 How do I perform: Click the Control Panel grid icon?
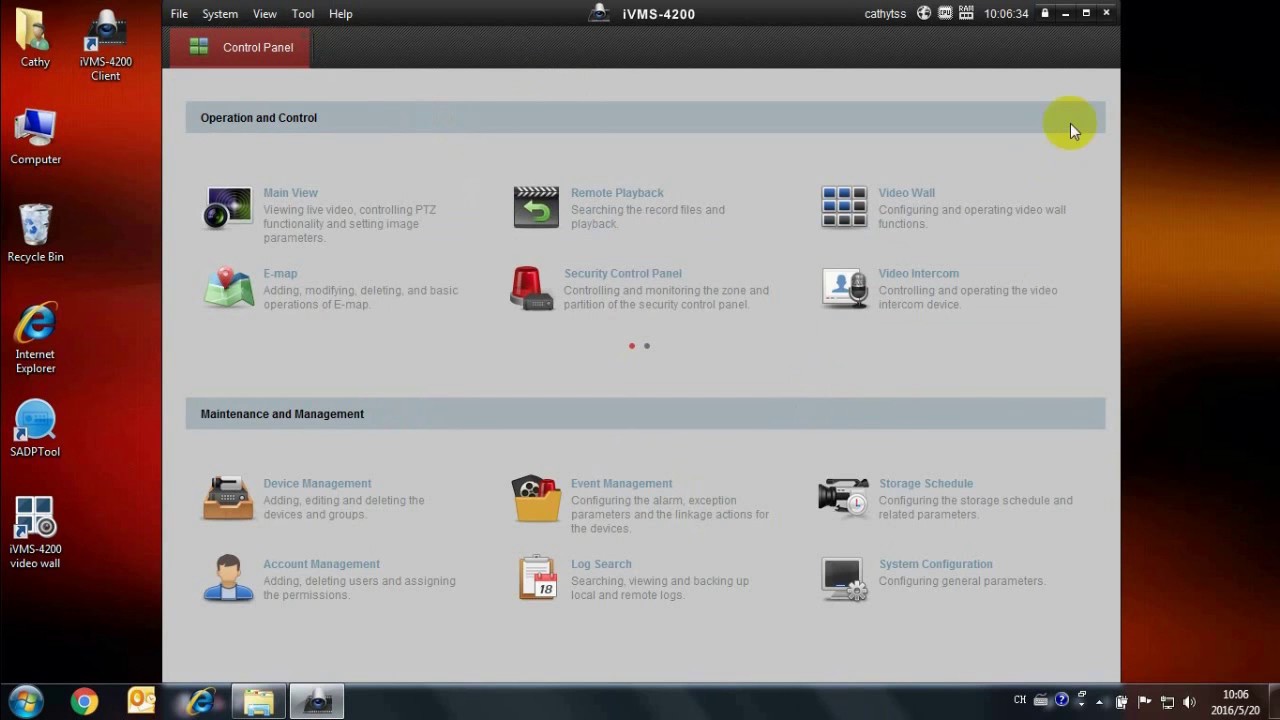coord(199,47)
